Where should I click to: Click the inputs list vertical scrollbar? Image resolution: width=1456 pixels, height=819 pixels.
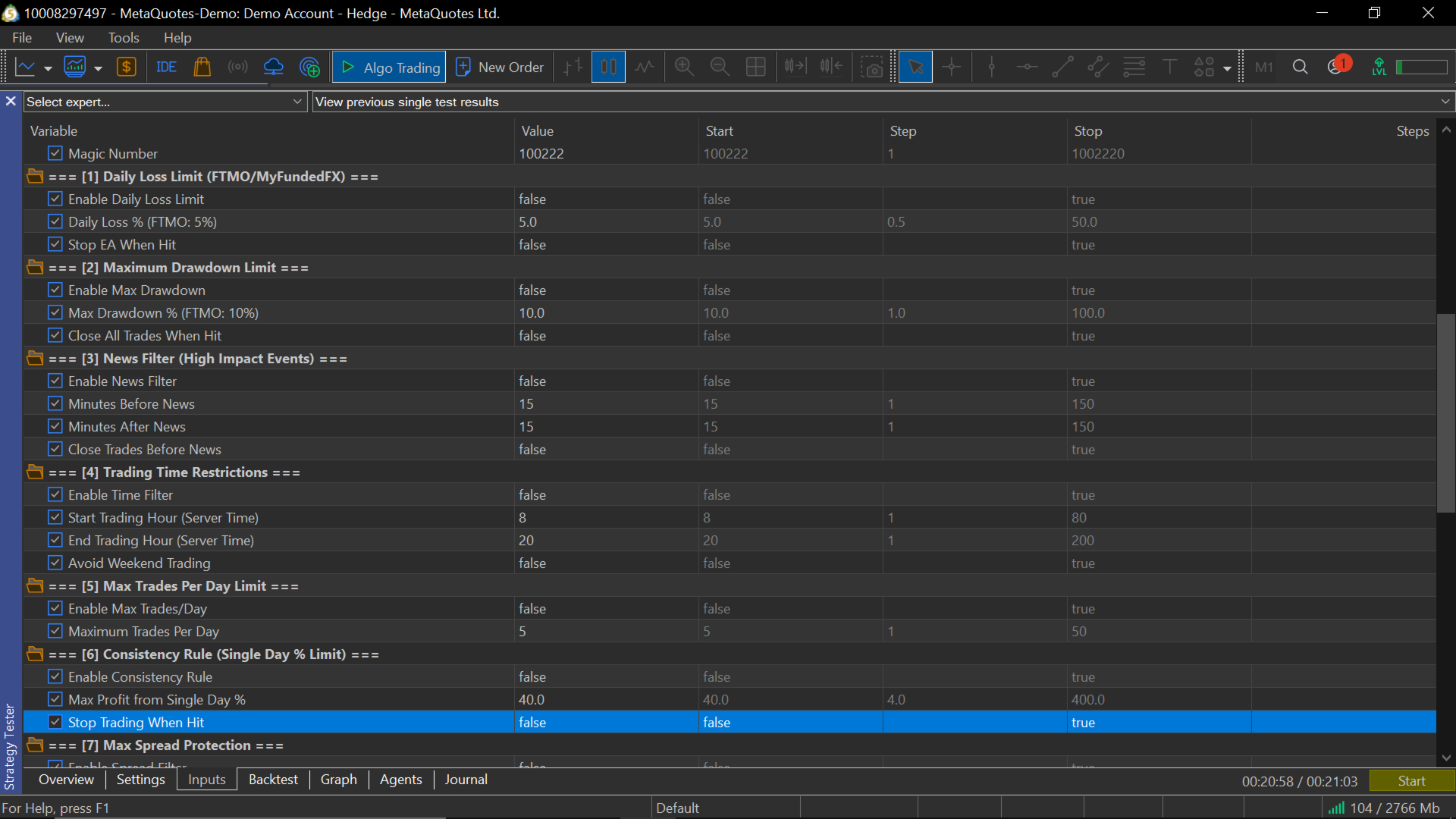(x=1446, y=413)
